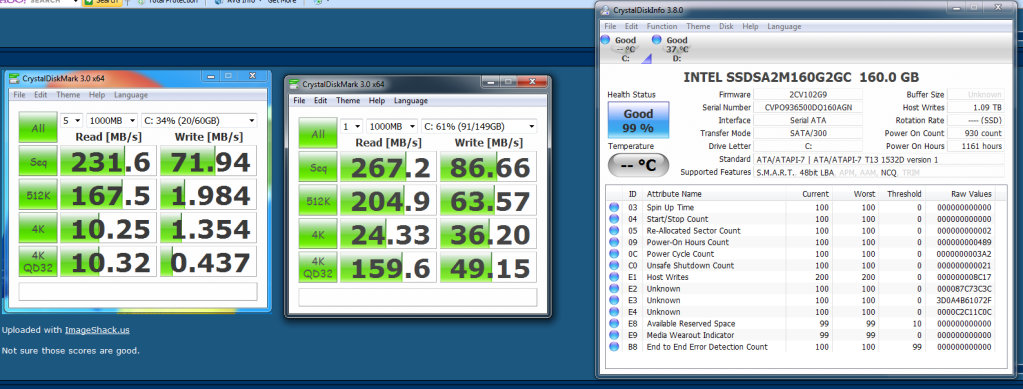Open the ImageShack.us link
1023x389 pixels.
(97, 330)
